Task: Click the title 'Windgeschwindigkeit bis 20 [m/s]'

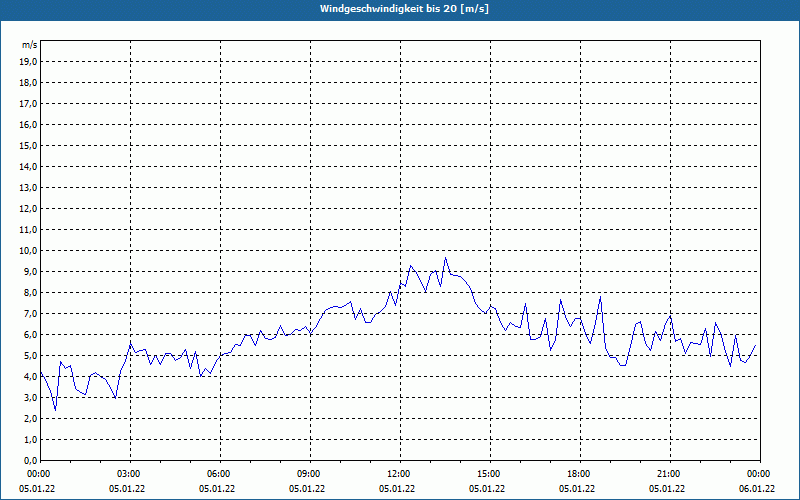Action: tap(404, 9)
